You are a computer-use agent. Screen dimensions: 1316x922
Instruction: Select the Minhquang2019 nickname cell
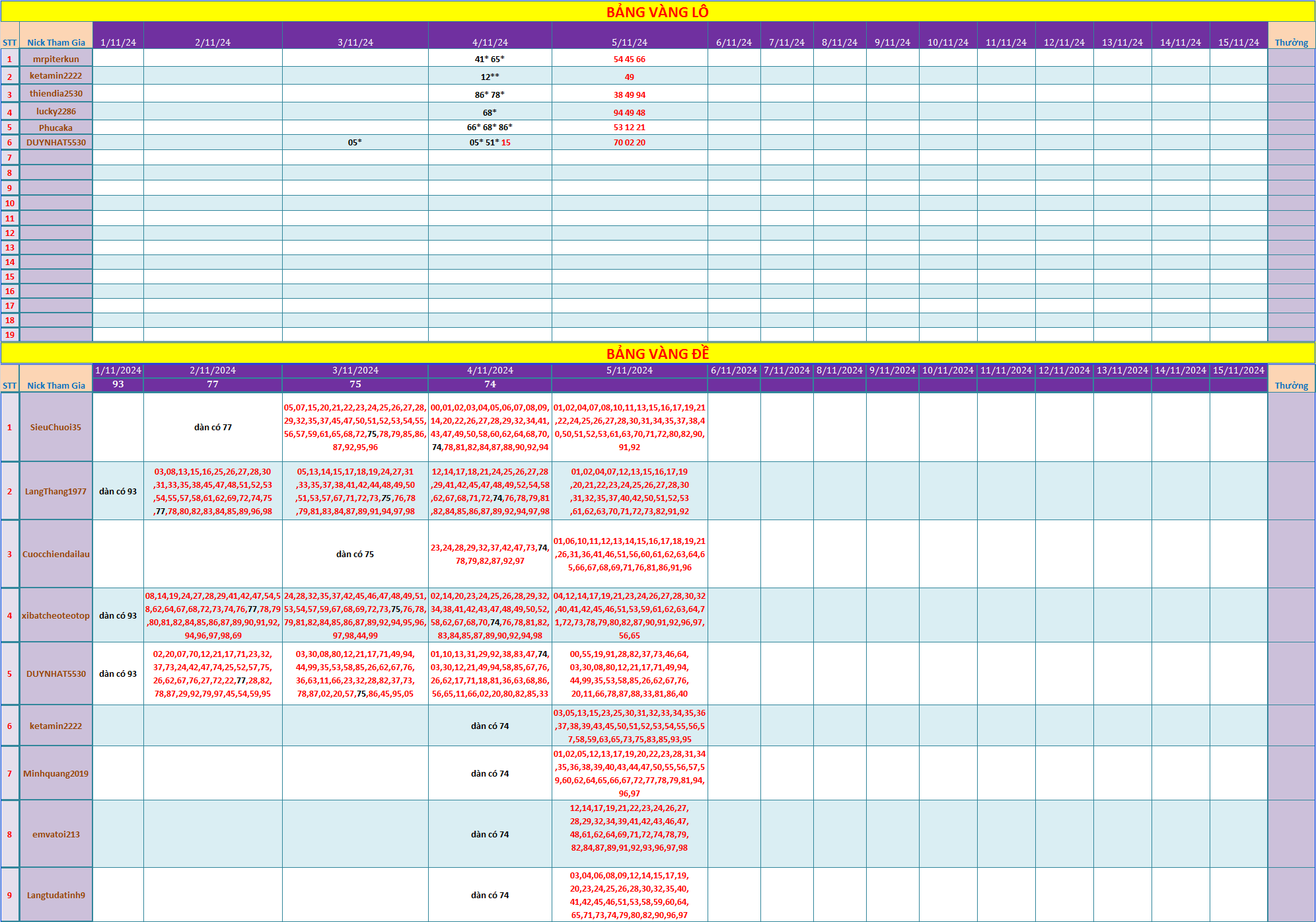tap(56, 774)
